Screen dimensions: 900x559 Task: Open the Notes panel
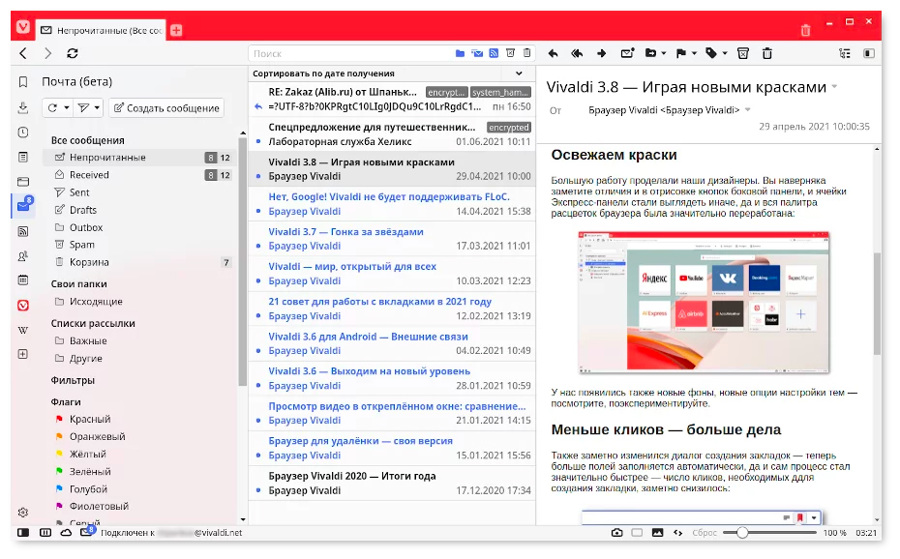[x=23, y=157]
